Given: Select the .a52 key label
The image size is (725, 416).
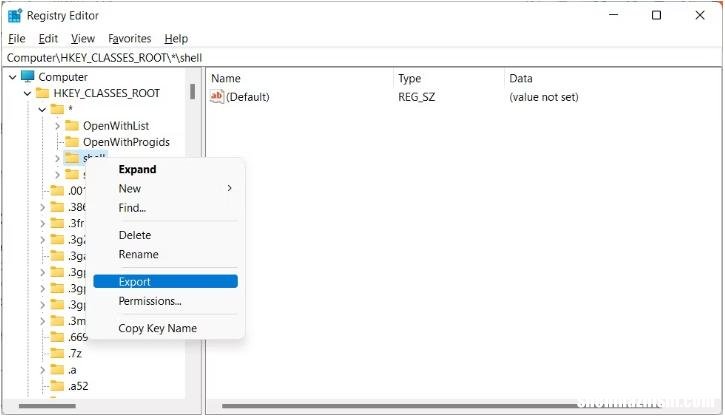Looking at the screenshot, I should coord(78,386).
